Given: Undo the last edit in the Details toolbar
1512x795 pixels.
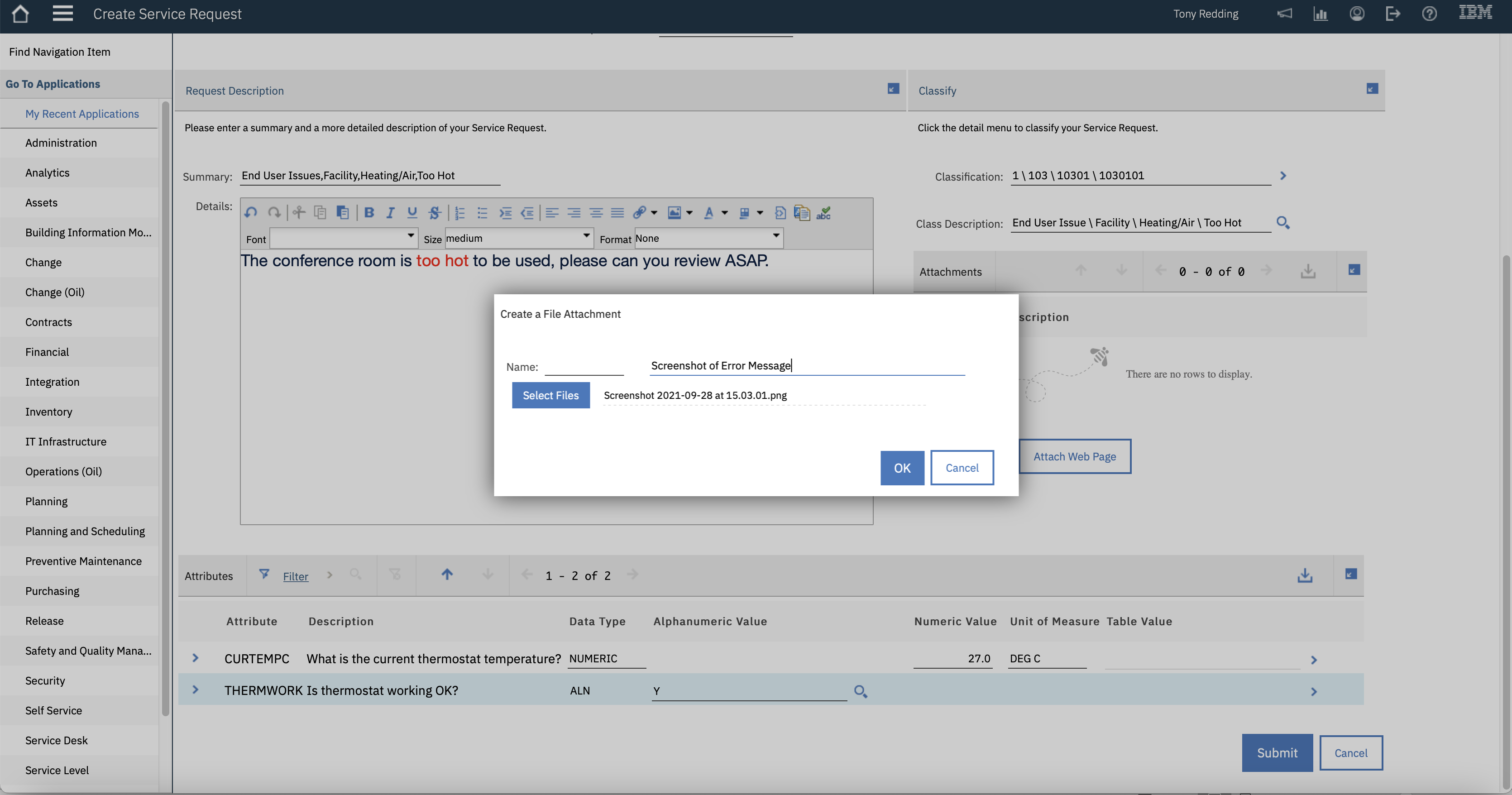Looking at the screenshot, I should tap(251, 212).
